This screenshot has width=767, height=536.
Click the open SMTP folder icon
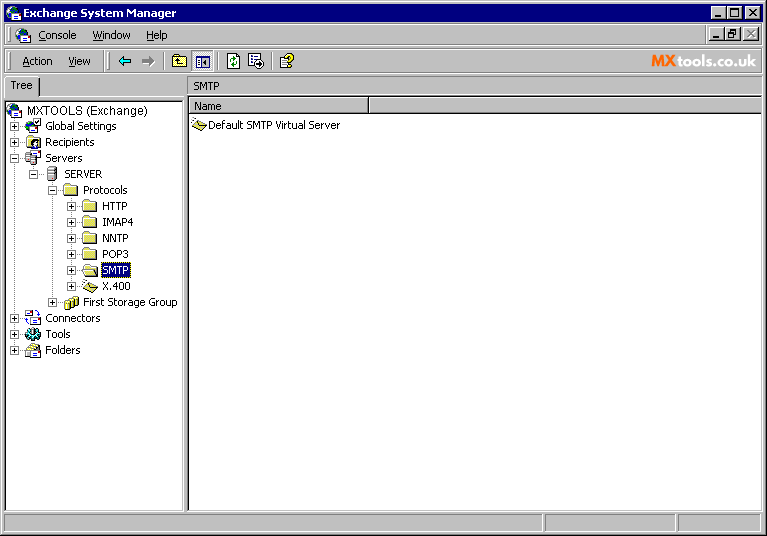90,270
